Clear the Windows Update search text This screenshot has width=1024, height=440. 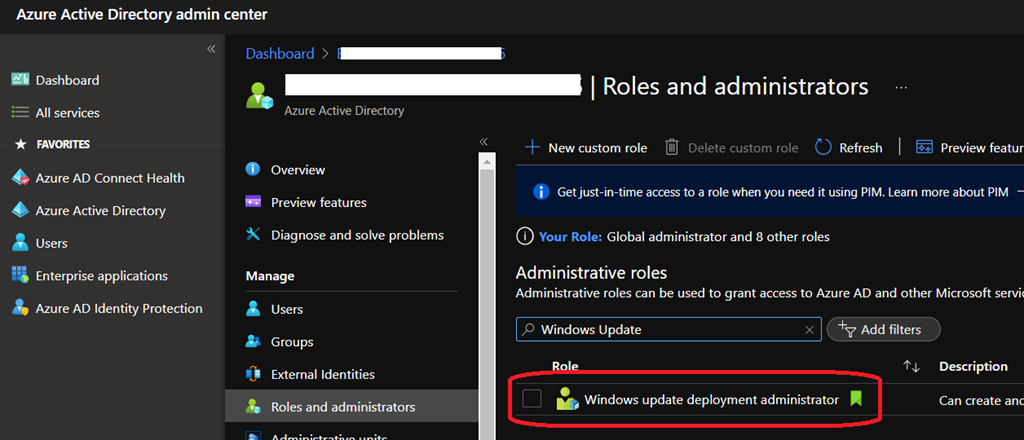click(809, 329)
